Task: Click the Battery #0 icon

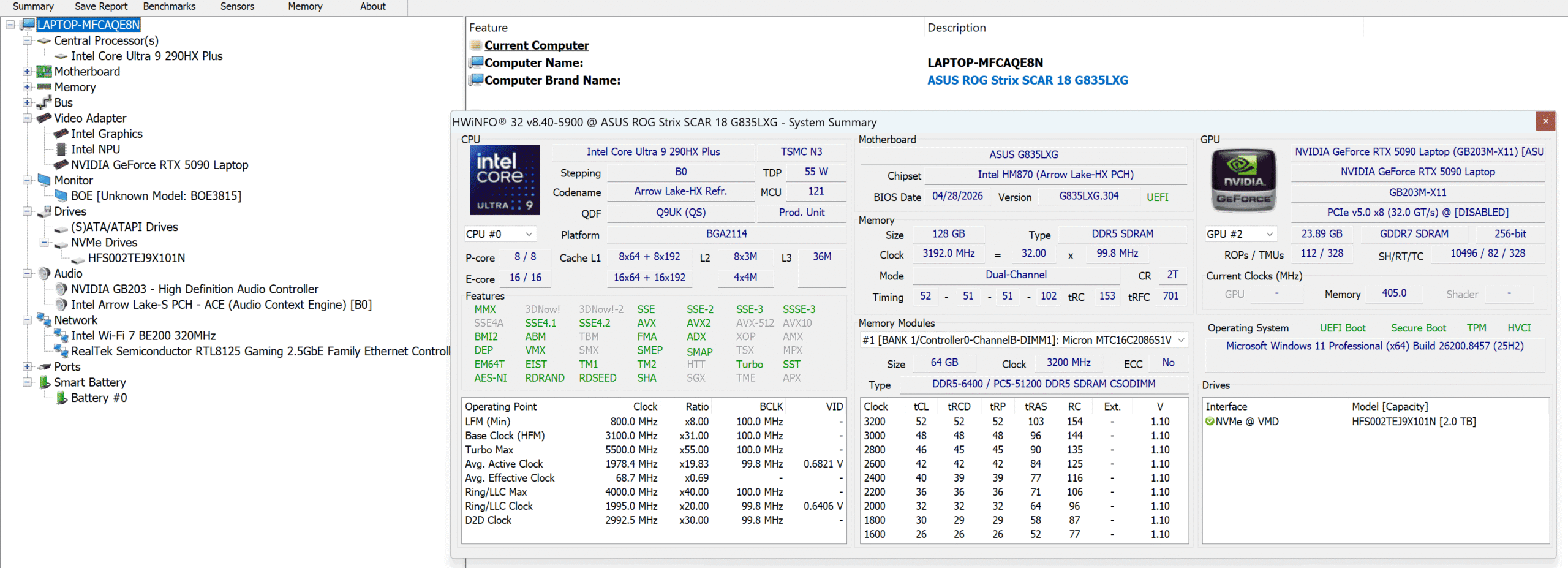Action: (x=61, y=398)
